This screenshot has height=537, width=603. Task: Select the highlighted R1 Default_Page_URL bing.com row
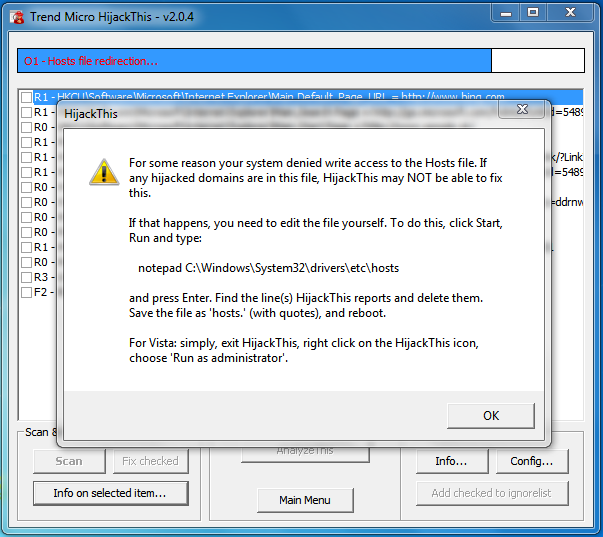[308, 96]
